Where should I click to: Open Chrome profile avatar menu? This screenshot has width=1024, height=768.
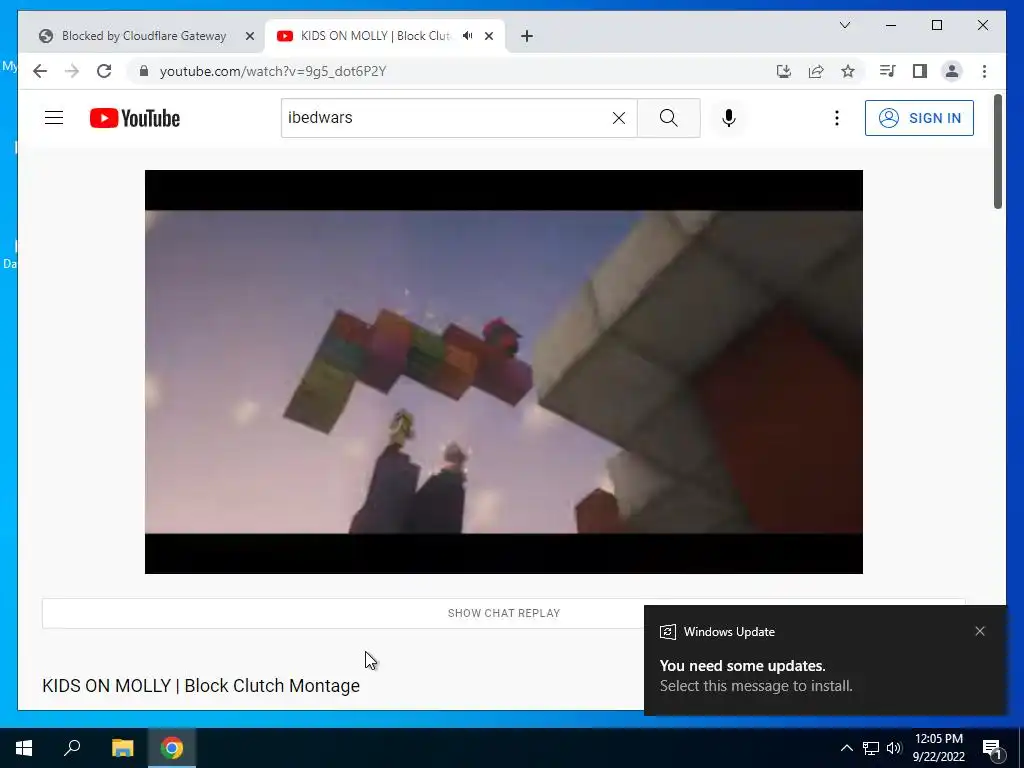pos(952,71)
